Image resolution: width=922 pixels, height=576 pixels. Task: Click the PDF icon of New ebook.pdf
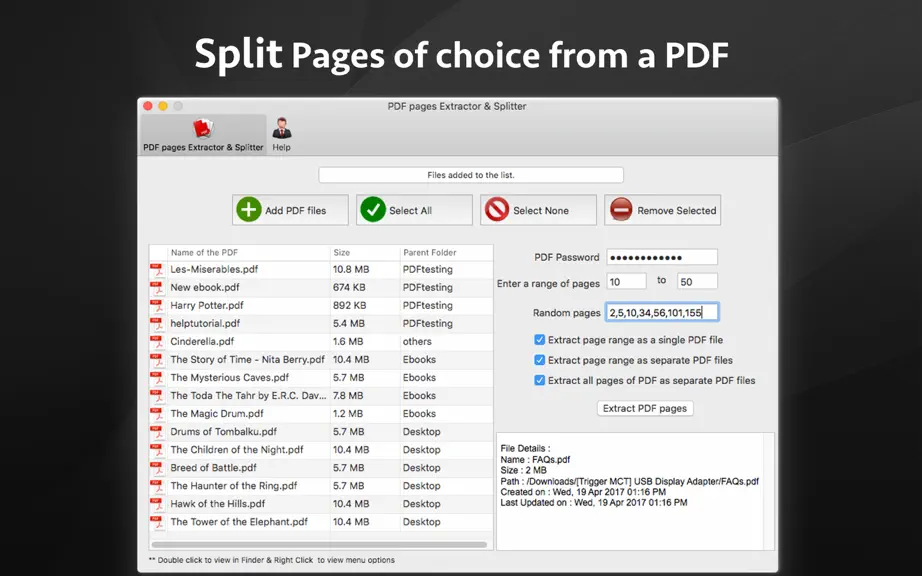[x=157, y=287]
